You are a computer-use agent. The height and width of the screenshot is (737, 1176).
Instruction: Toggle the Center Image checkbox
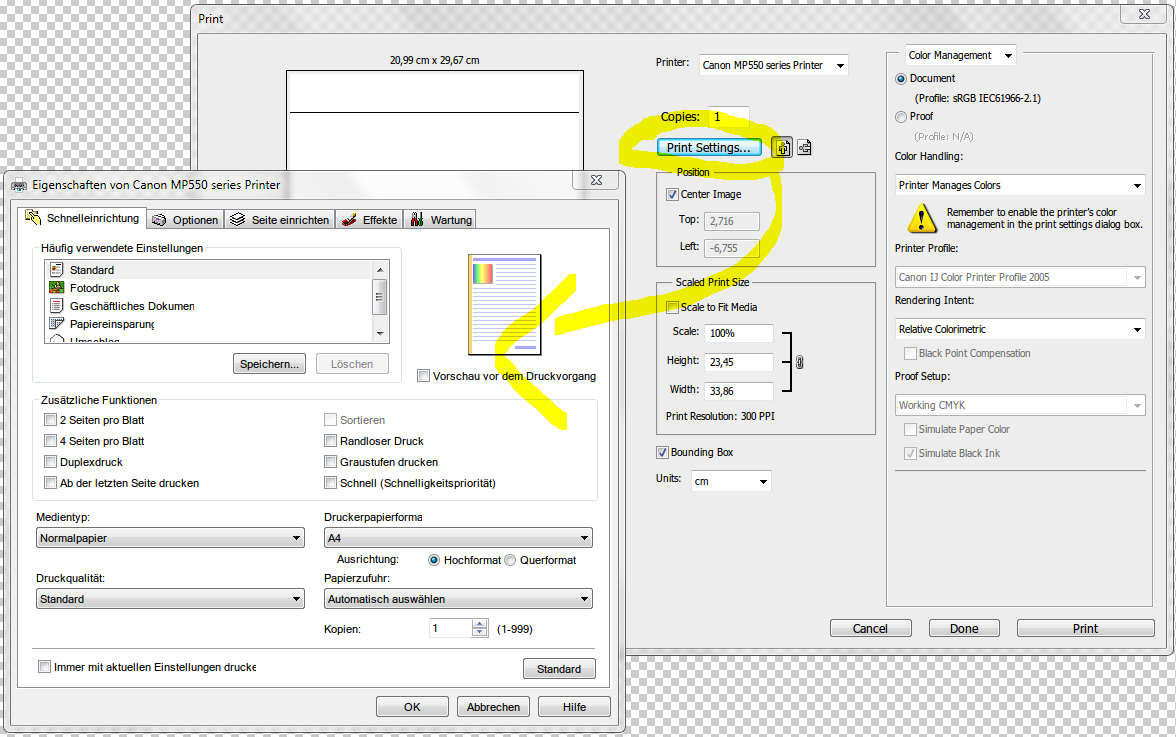(672, 194)
